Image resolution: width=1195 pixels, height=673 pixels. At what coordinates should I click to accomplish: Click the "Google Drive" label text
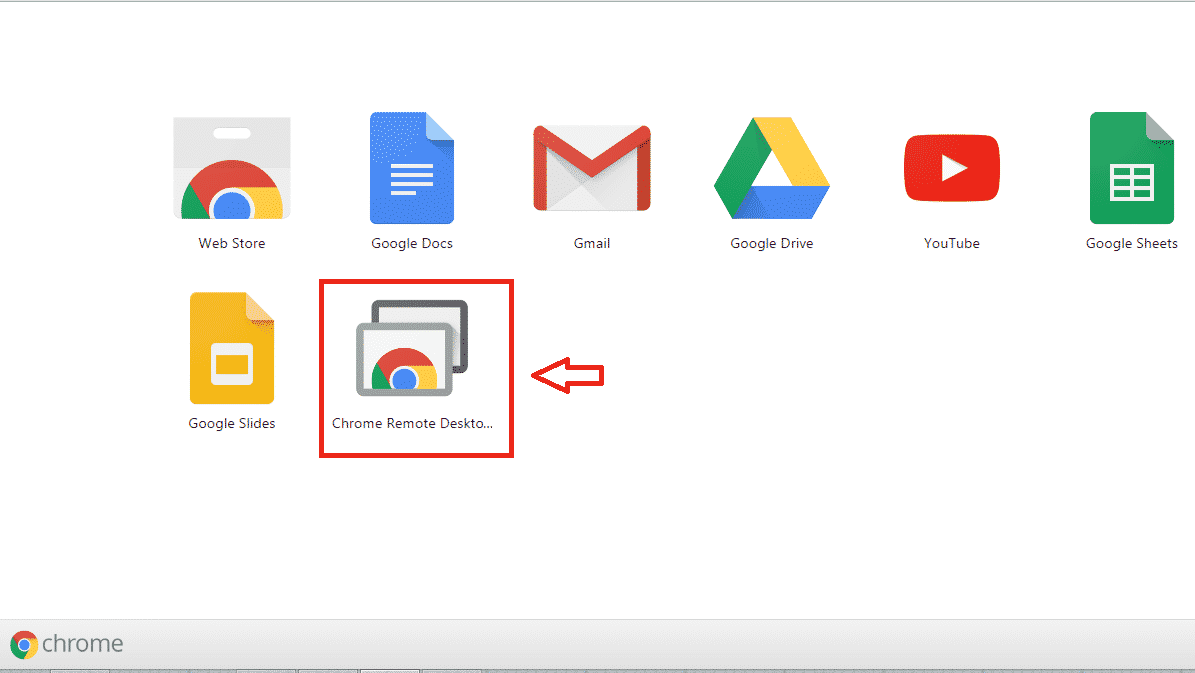(771, 244)
